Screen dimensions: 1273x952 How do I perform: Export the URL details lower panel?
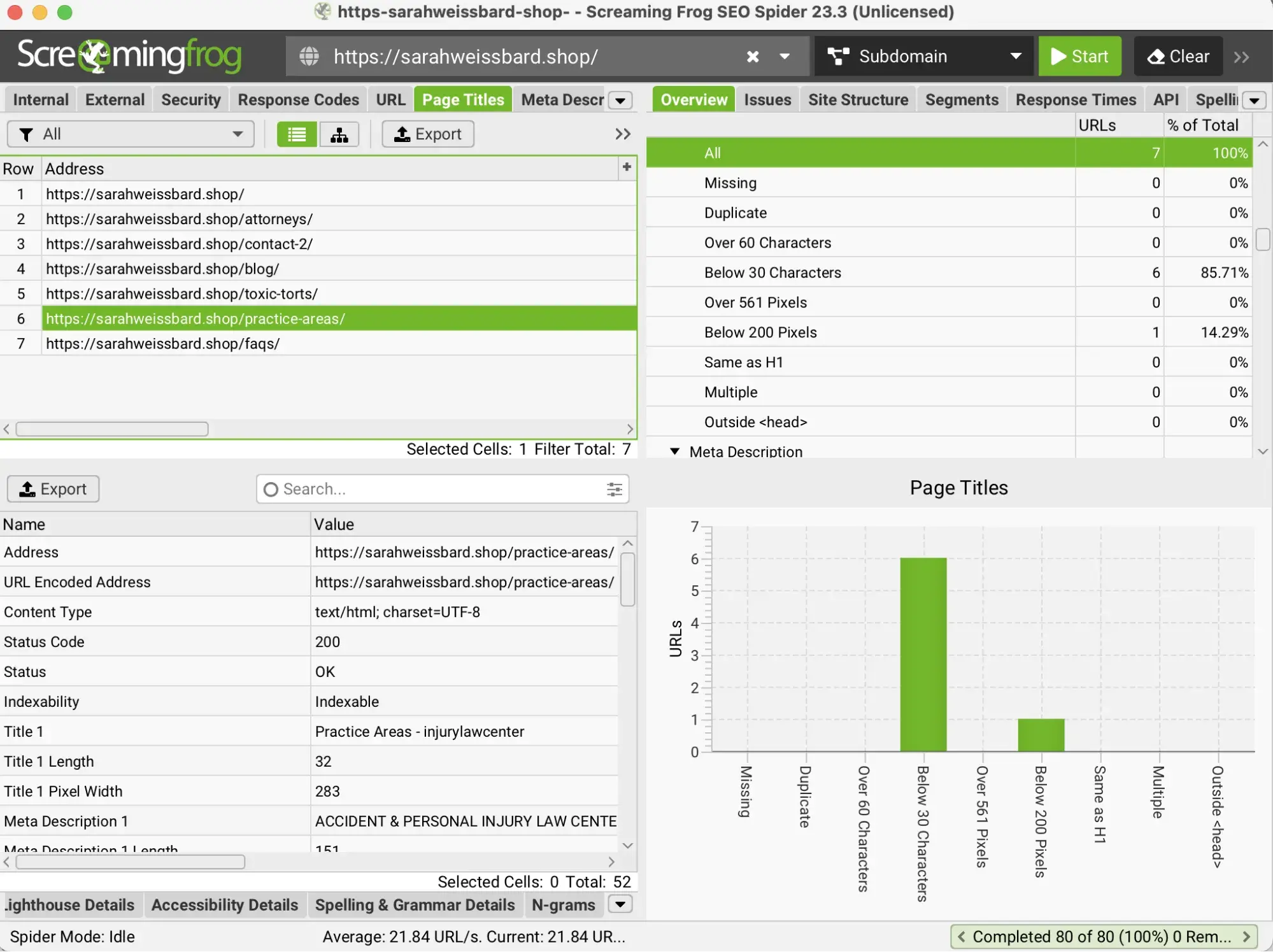53,489
